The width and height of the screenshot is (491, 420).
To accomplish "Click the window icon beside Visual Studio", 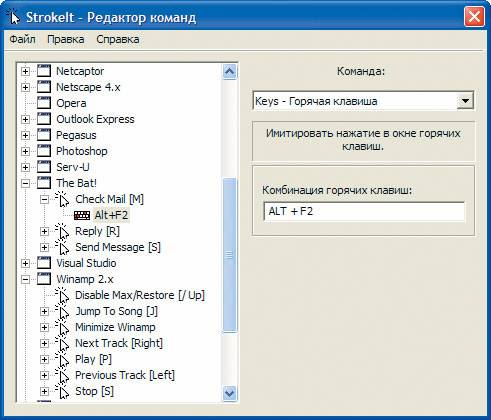I will pyautogui.click(x=44, y=263).
